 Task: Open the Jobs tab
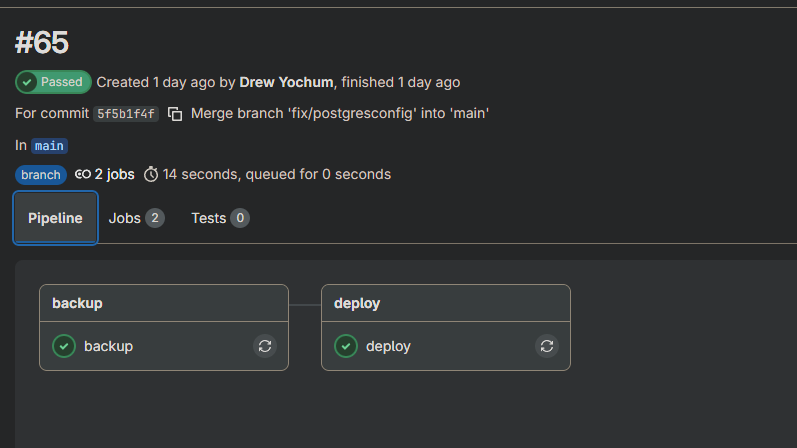click(136, 218)
